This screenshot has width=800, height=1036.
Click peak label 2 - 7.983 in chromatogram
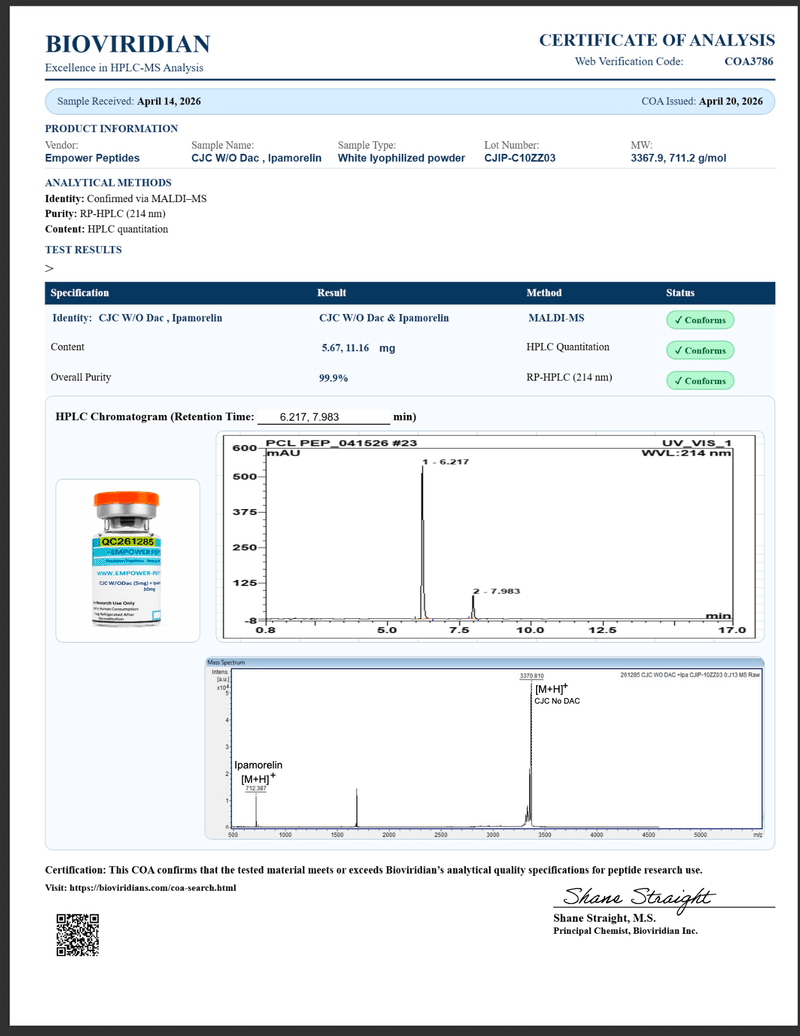pyautogui.click(x=497, y=591)
